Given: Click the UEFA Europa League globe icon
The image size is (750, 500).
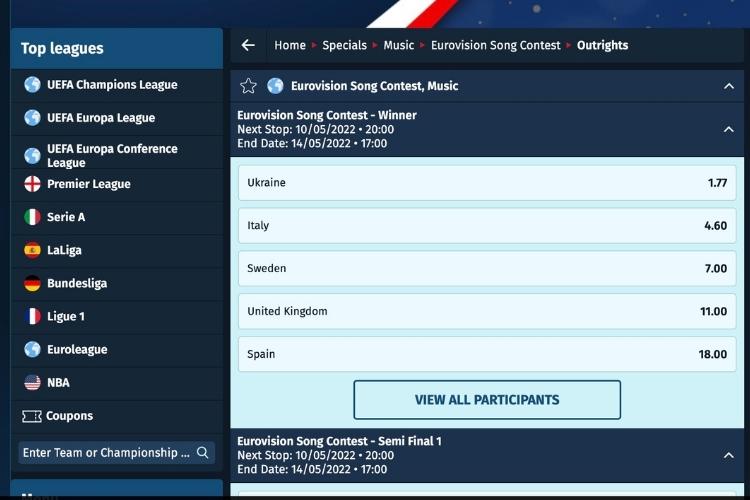Looking at the screenshot, I should tap(32, 118).
